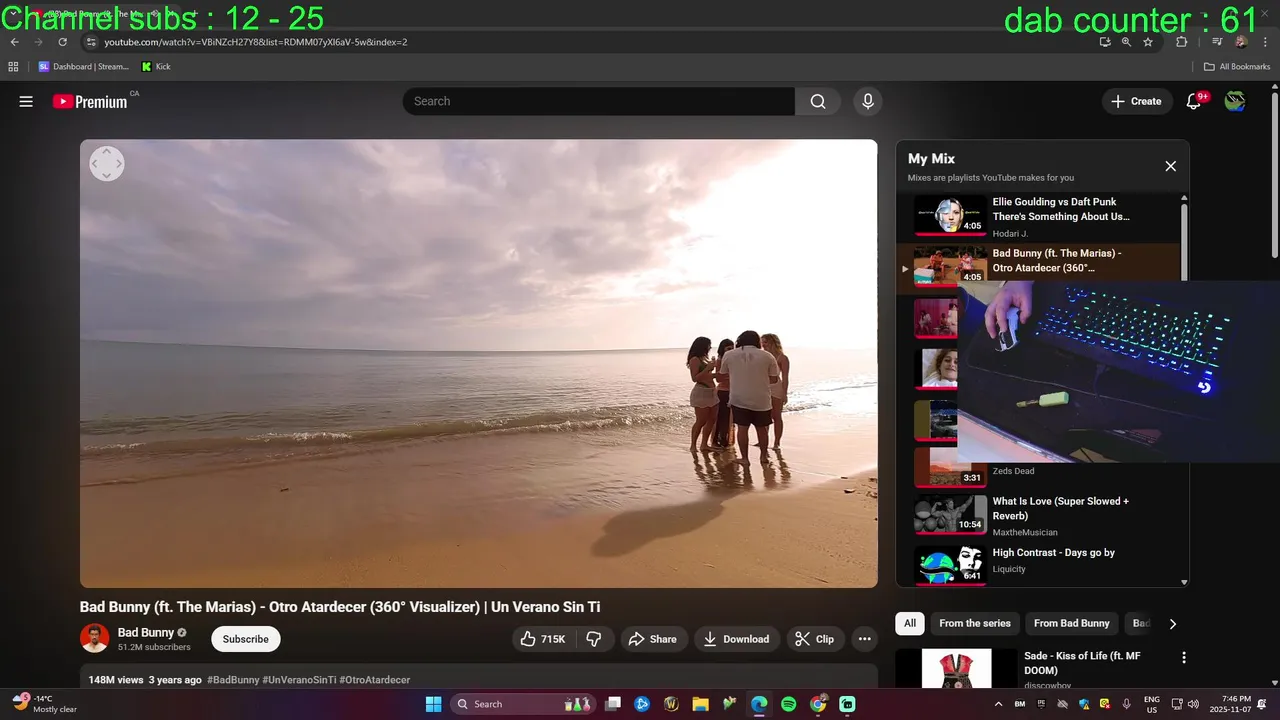The height and width of the screenshot is (720, 1280).
Task: Open the apps grid in bookmarks bar
Action: 13,67
